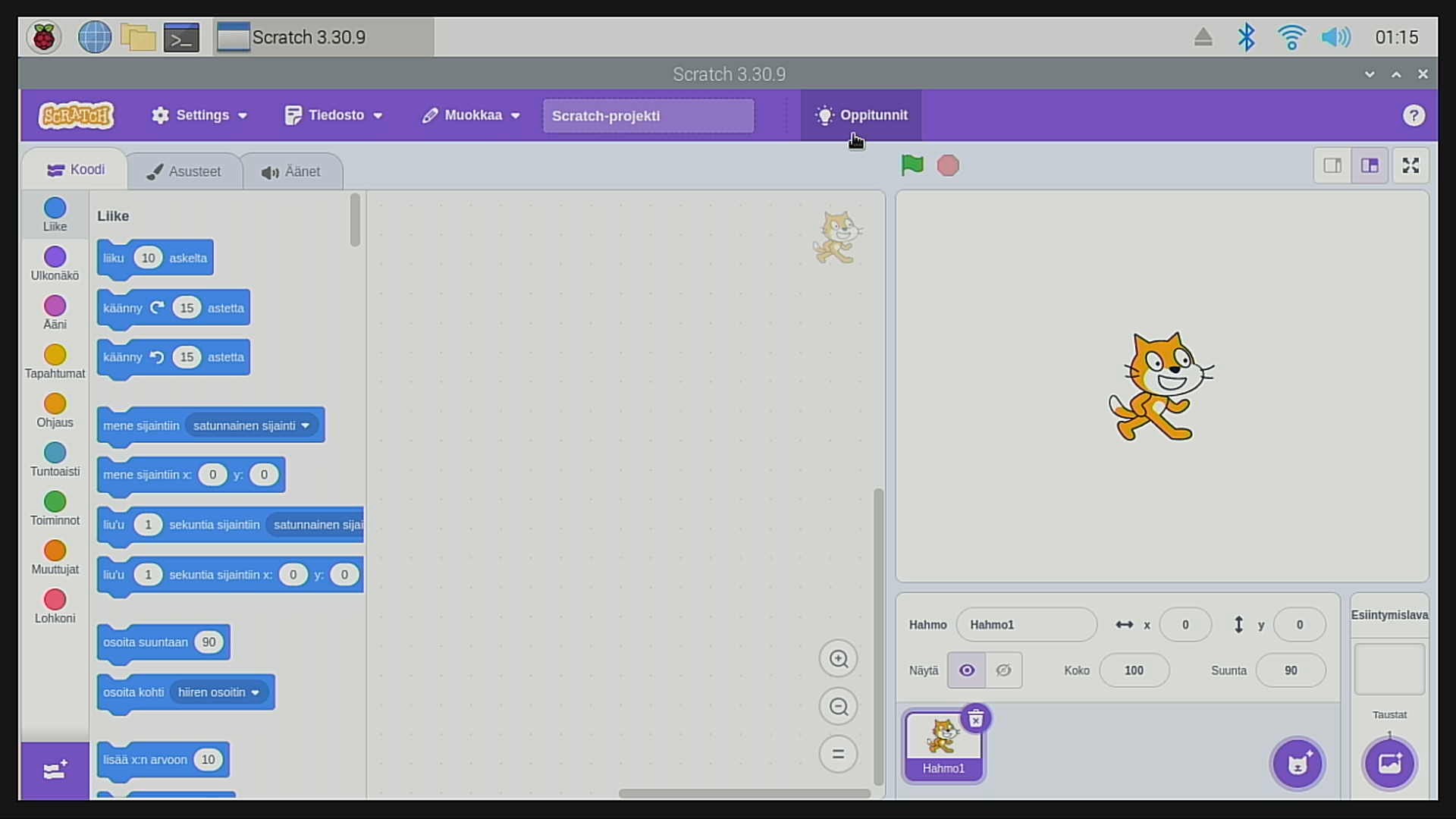Select the Tapahtumat block category
Screen dimensions: 1456x819
tap(55, 362)
